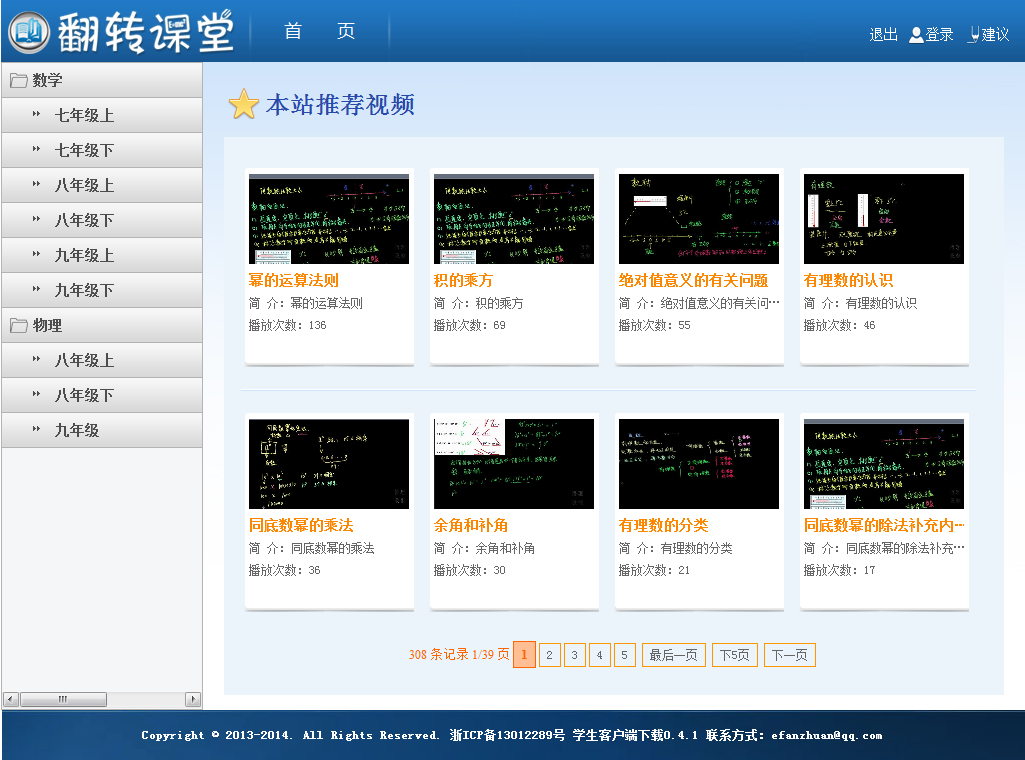1025x760 pixels.
Task: Open the 幂的运算法则 video thumbnail
Action: pos(329,219)
